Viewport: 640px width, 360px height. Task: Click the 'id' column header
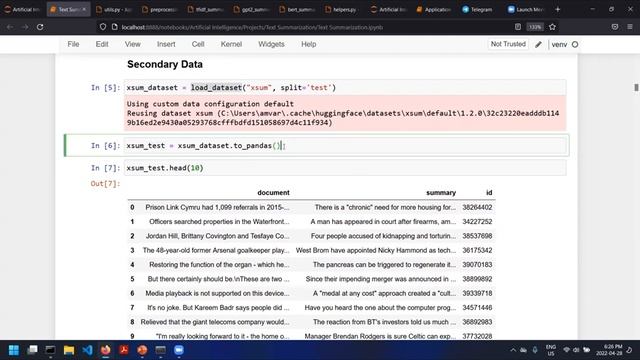(489, 193)
